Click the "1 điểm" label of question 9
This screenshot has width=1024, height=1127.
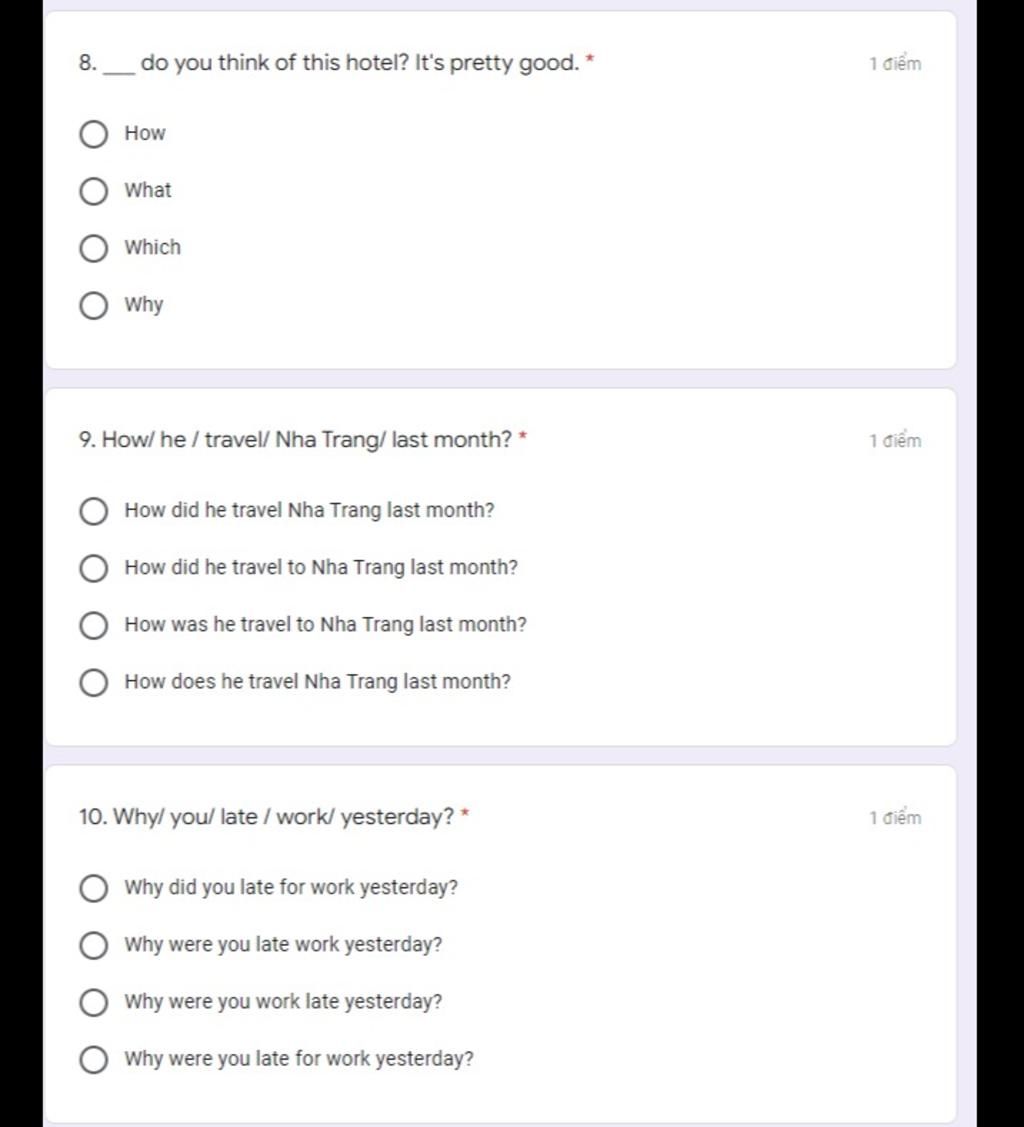pos(895,440)
